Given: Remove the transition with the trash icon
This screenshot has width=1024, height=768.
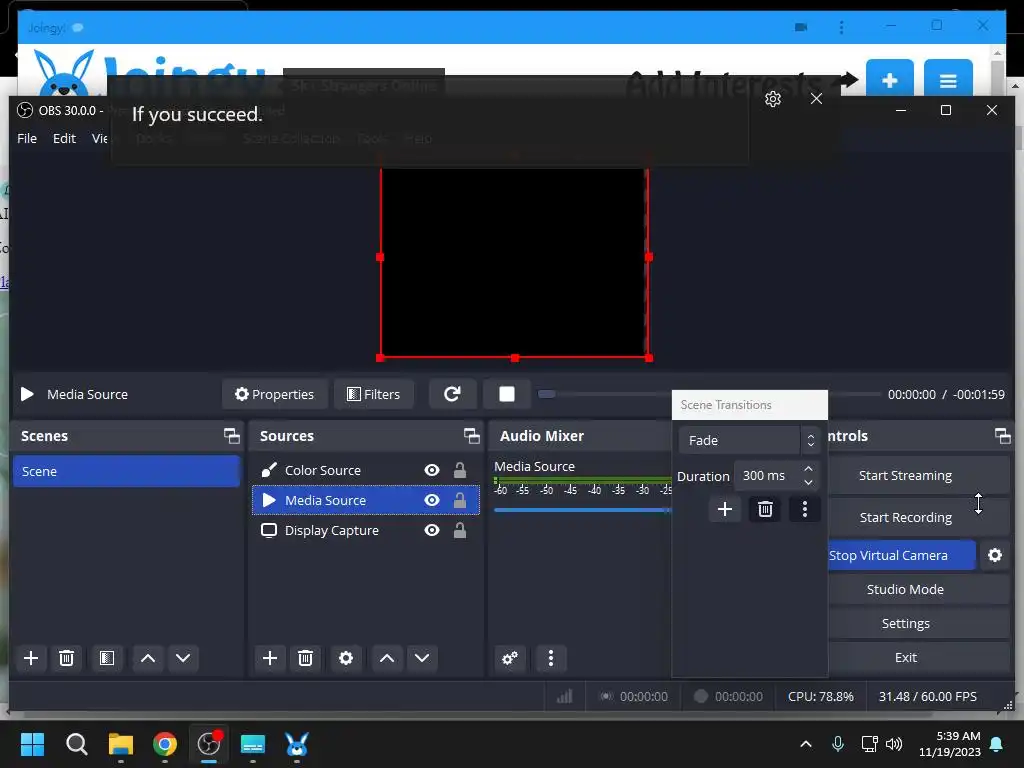Looking at the screenshot, I should (765, 509).
